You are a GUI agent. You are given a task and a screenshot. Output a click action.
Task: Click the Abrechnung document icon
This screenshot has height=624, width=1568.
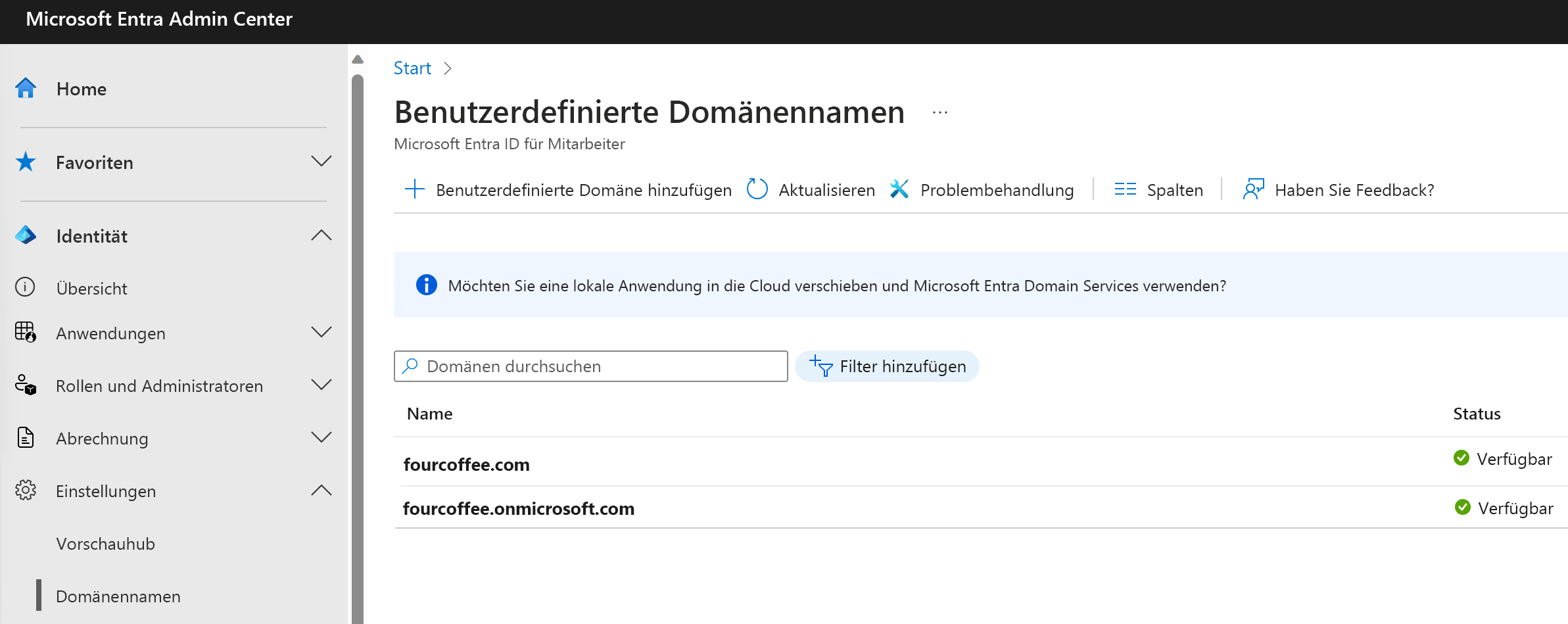pyautogui.click(x=26, y=437)
